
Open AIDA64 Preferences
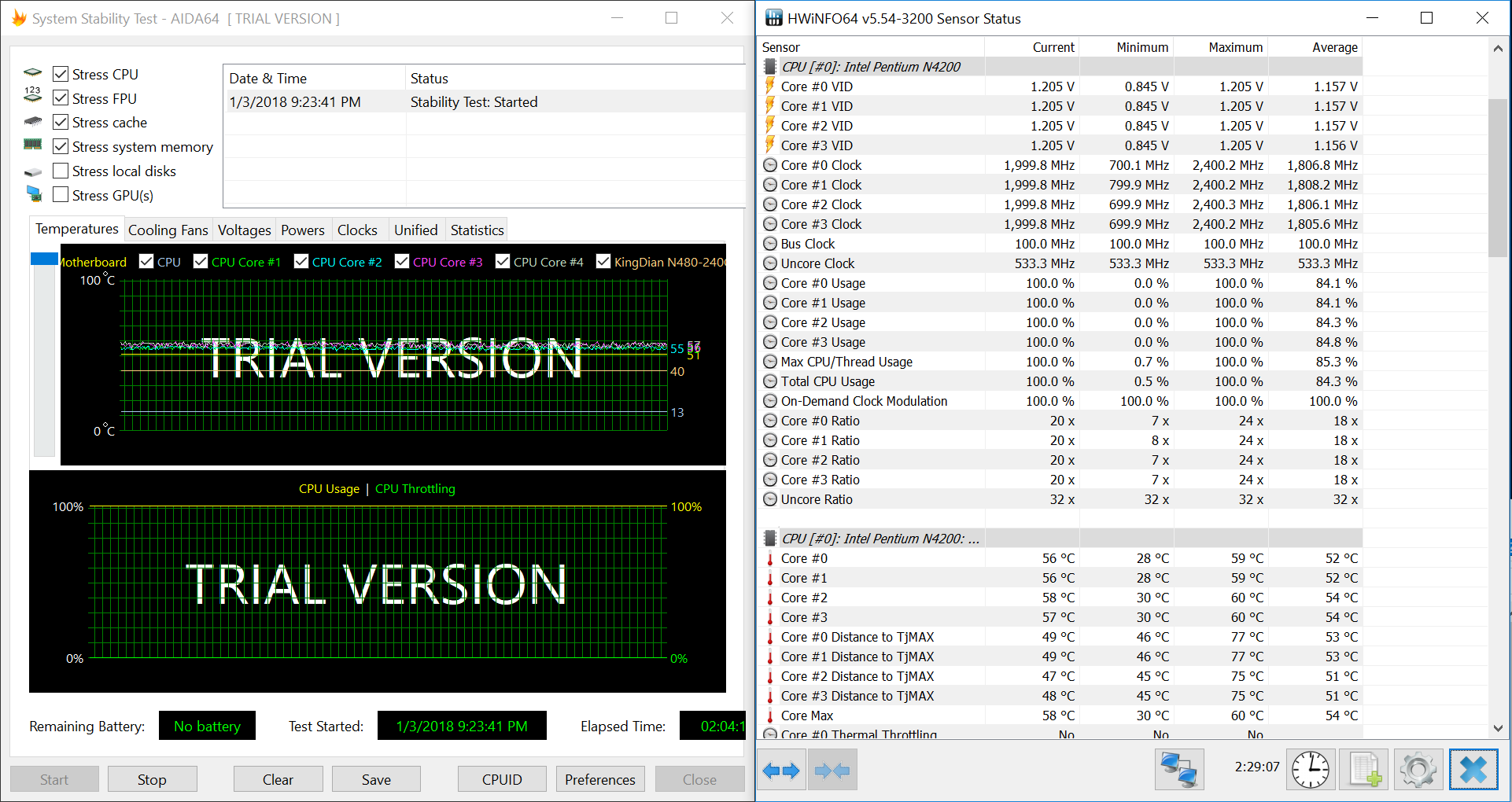tap(600, 779)
